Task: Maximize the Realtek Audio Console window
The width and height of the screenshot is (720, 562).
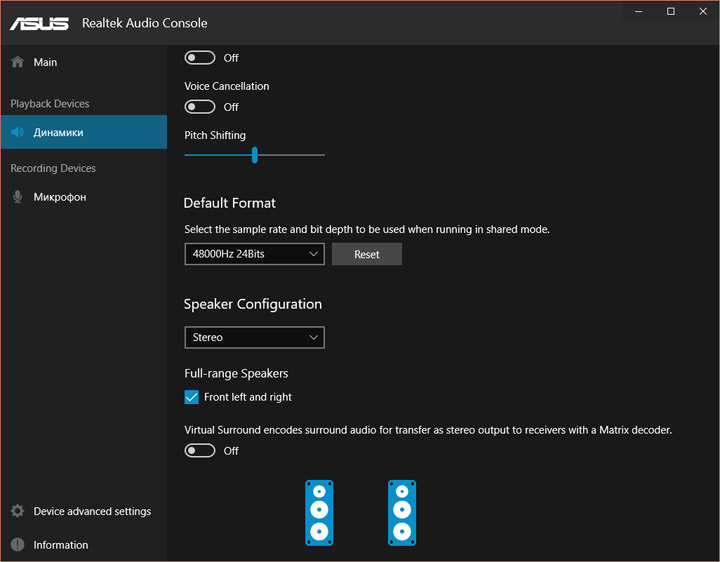Action: tap(670, 11)
